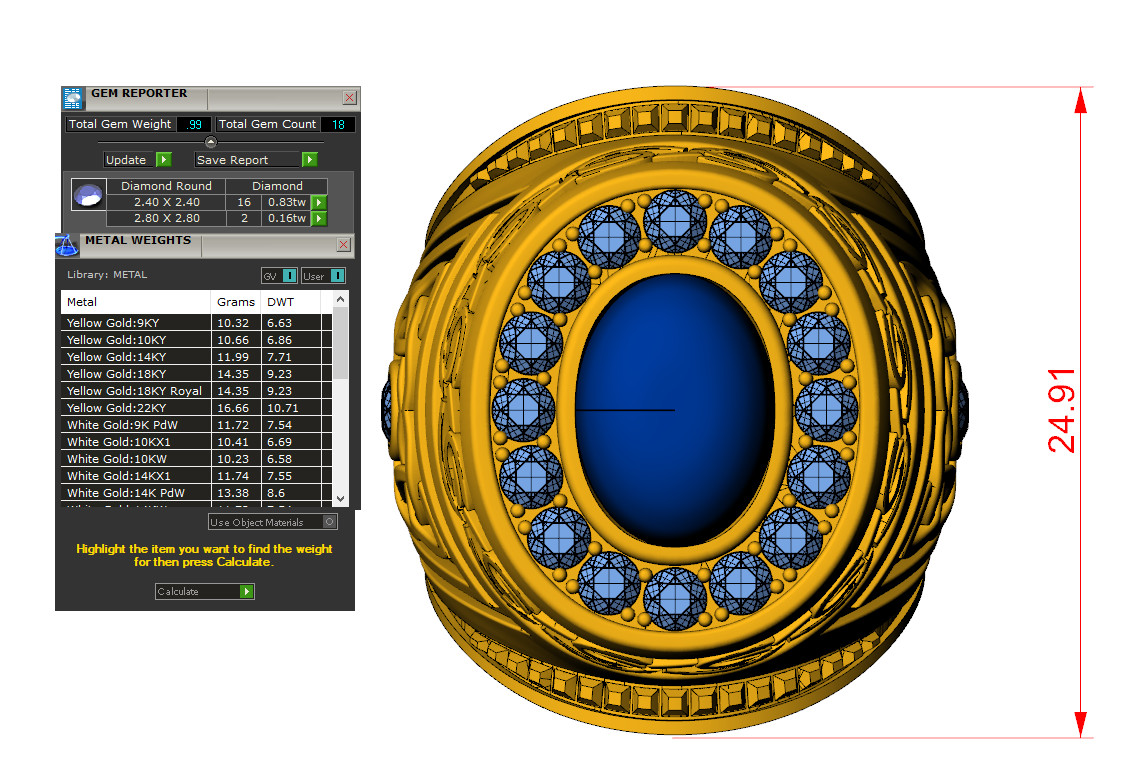Select White Gold:10KW in metal list

pyautogui.click(x=135, y=459)
